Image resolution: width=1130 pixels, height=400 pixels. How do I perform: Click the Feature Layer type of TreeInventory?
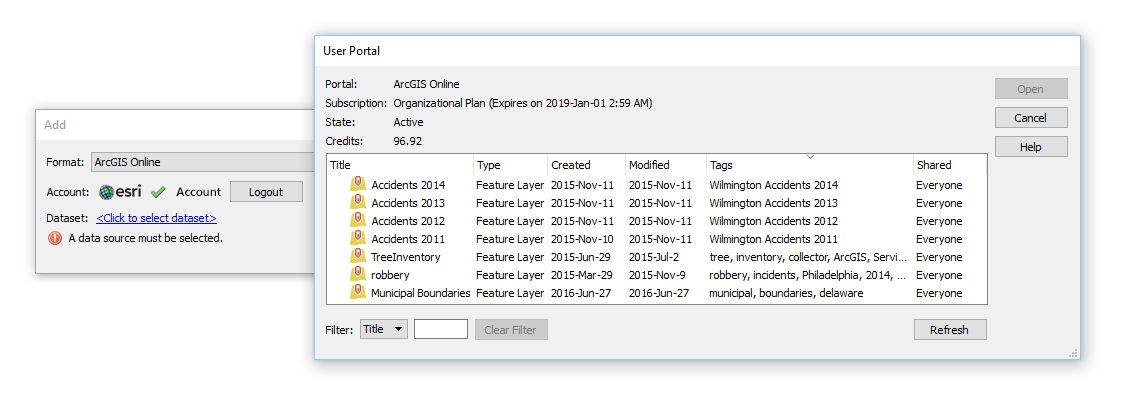click(510, 257)
